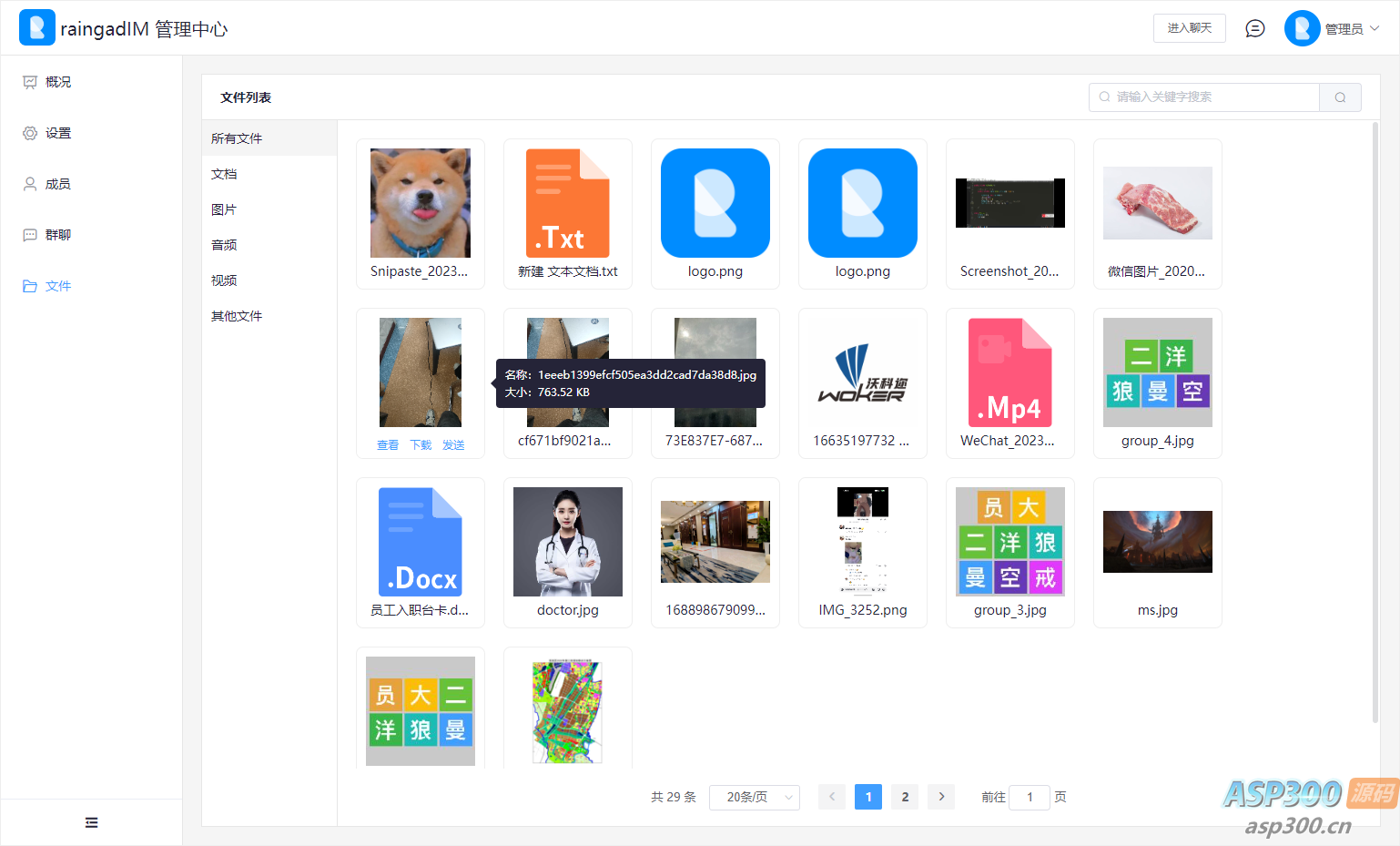Focus the keyword search input field
The height and width of the screenshot is (846, 1400).
tap(1204, 97)
